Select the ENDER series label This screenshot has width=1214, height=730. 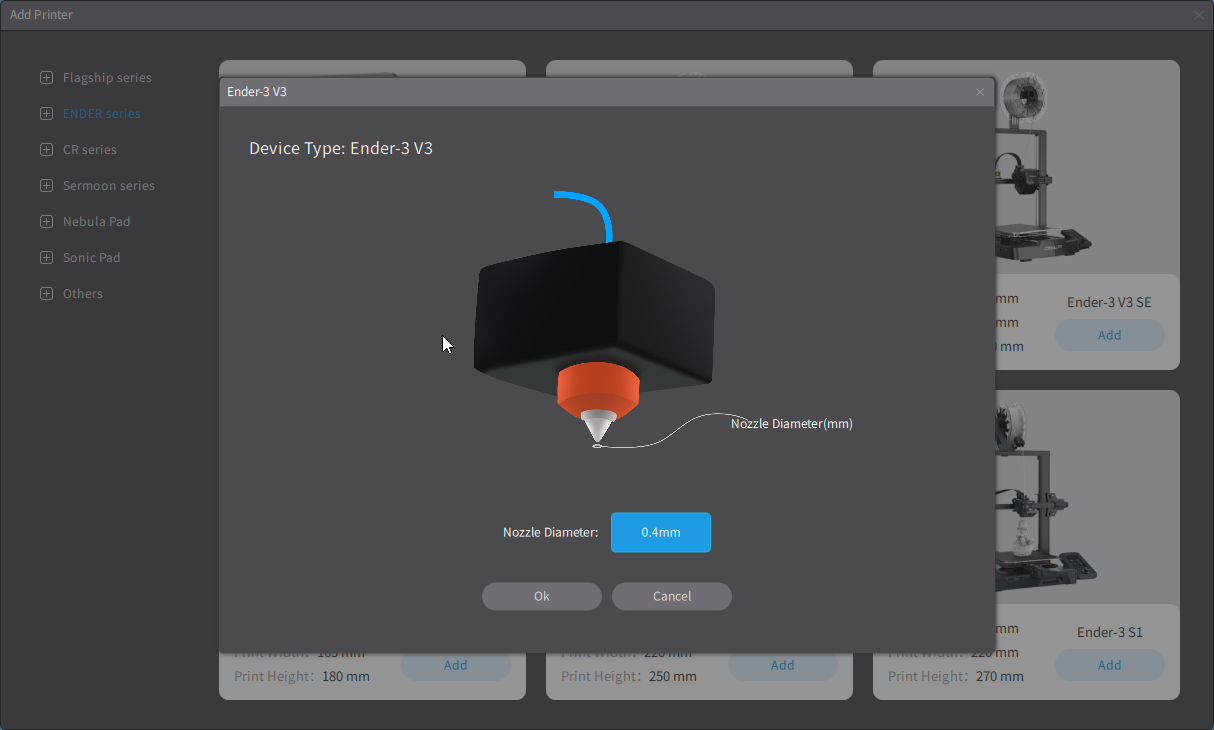click(102, 114)
